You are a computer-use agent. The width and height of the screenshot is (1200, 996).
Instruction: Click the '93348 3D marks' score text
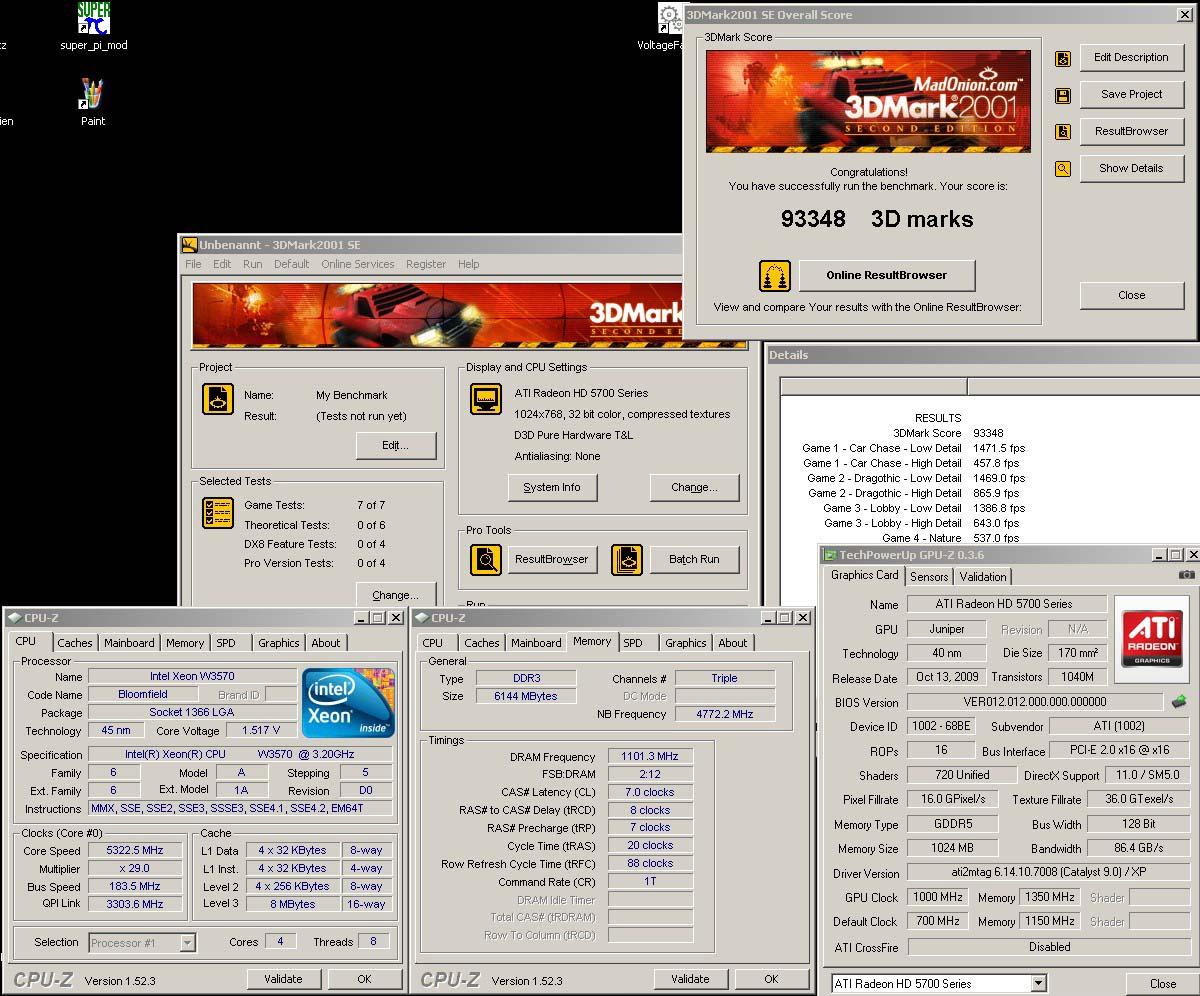click(877, 219)
